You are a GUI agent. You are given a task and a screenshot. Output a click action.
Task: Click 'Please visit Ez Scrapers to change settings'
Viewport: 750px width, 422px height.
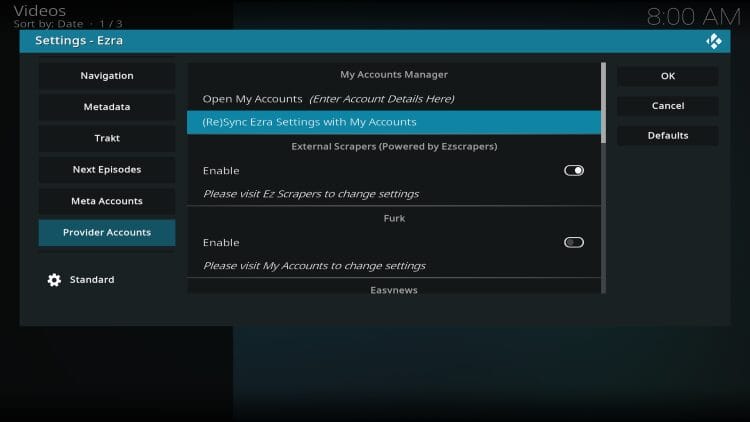[311, 194]
